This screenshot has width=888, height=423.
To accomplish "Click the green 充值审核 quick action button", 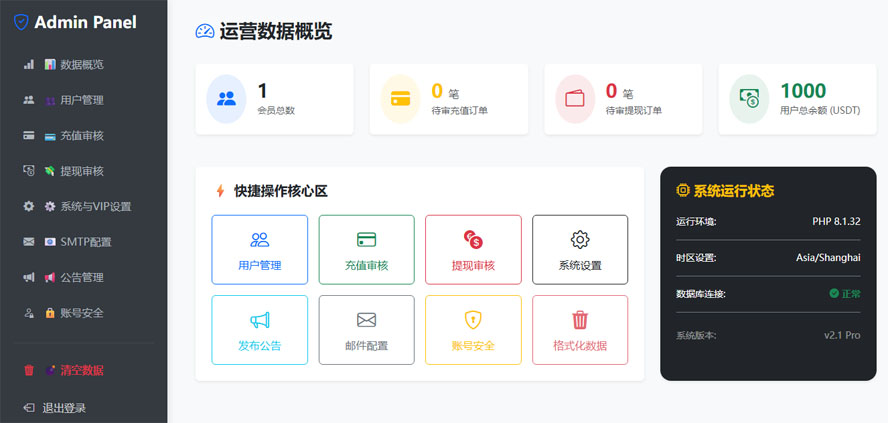I will (366, 250).
